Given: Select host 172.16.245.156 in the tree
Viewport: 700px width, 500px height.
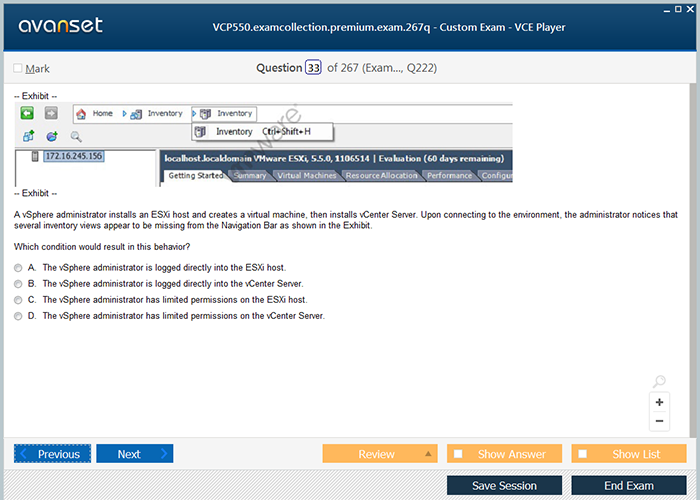Looking at the screenshot, I should (x=74, y=156).
